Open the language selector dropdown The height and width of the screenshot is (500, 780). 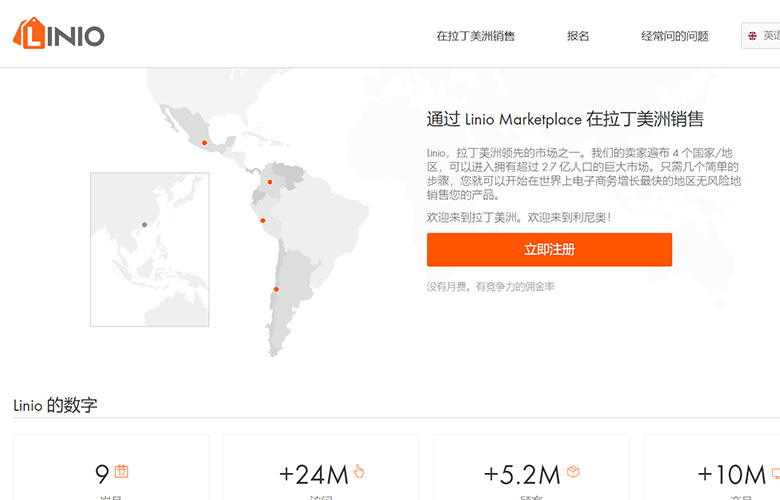pos(761,36)
